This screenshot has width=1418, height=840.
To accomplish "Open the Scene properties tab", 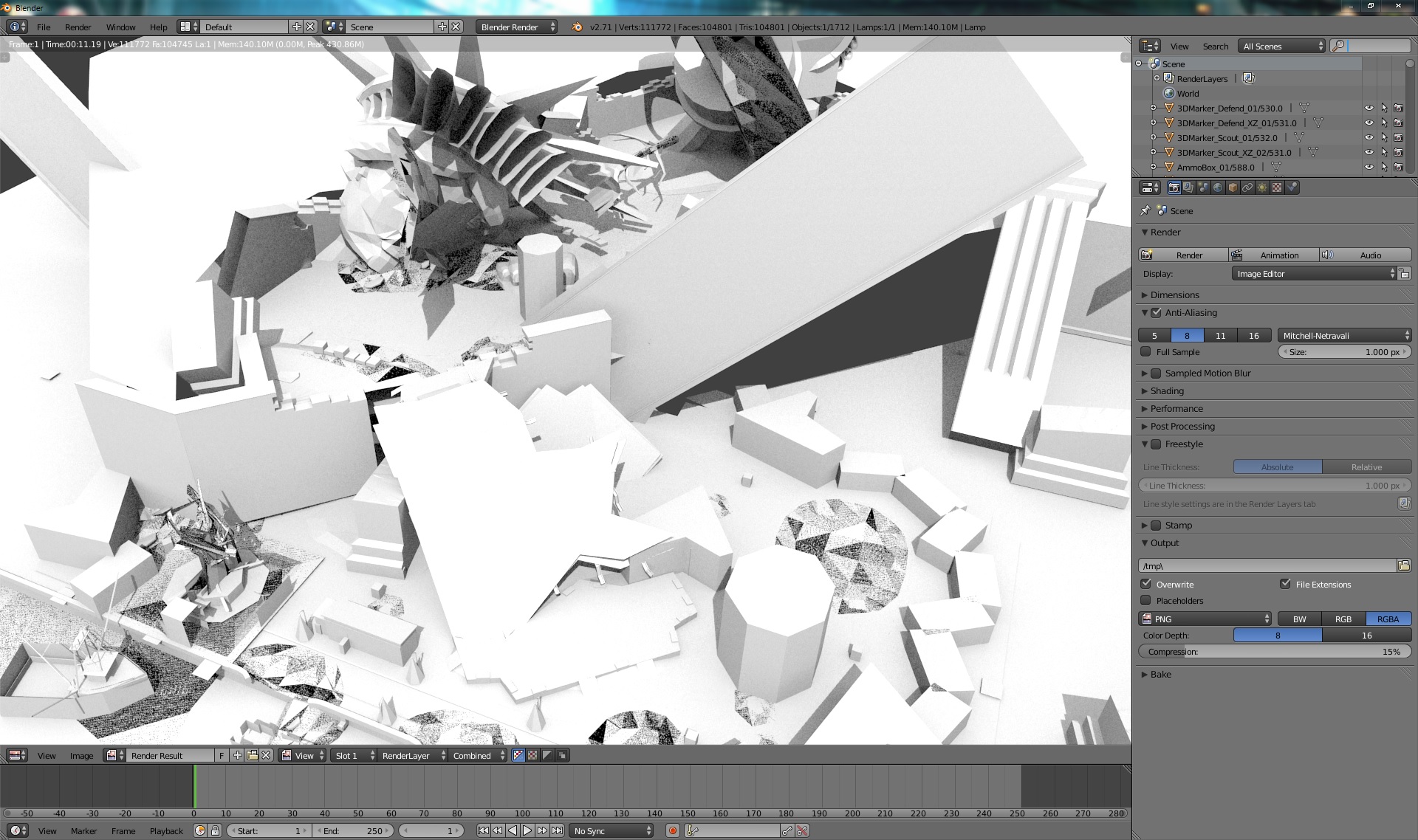I will [x=1203, y=187].
